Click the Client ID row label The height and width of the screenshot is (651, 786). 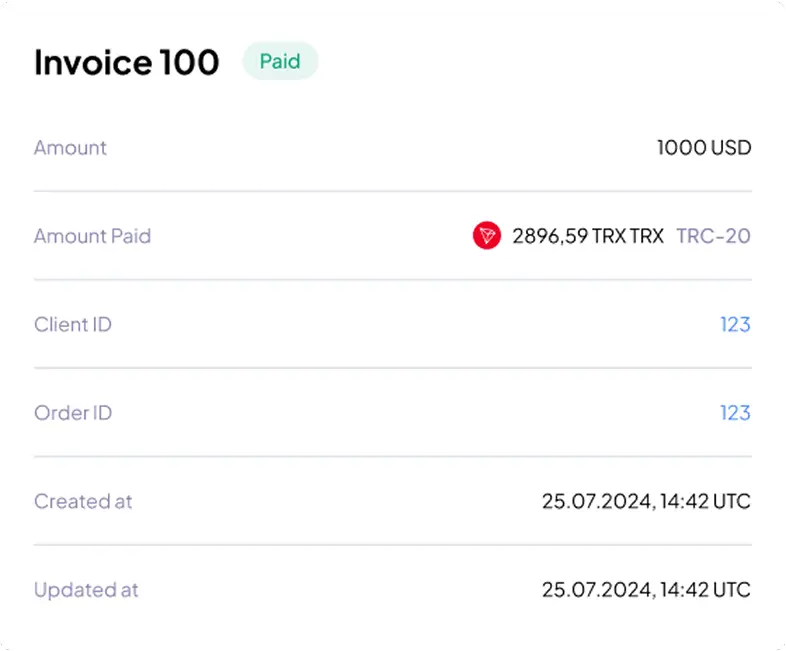73,324
